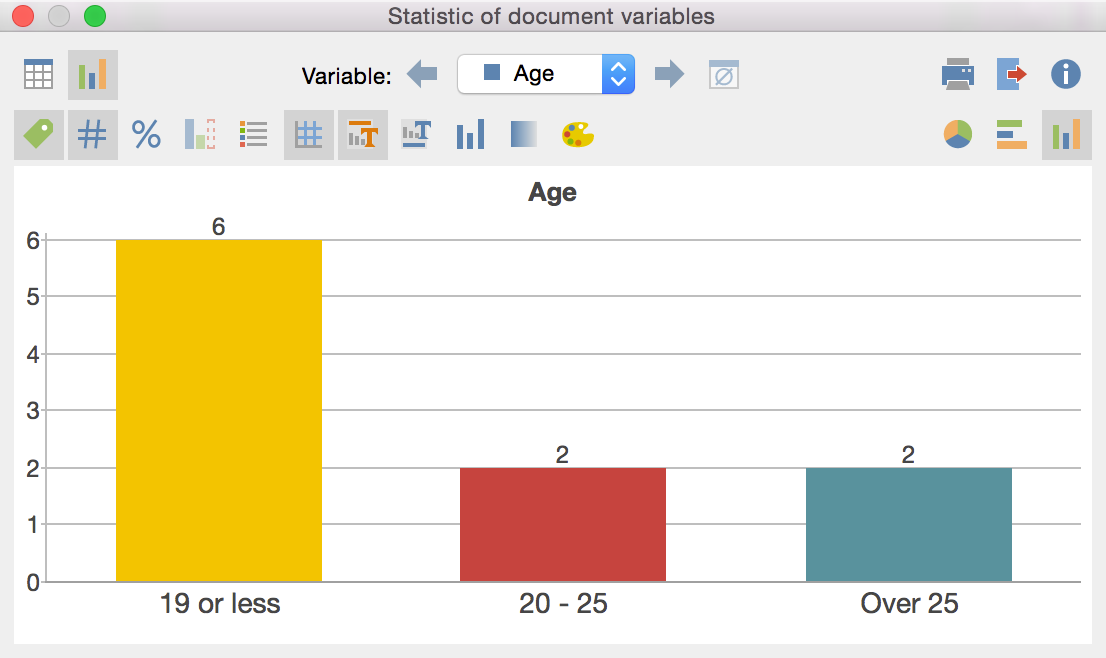Toggle display of missing values

click(x=723, y=74)
